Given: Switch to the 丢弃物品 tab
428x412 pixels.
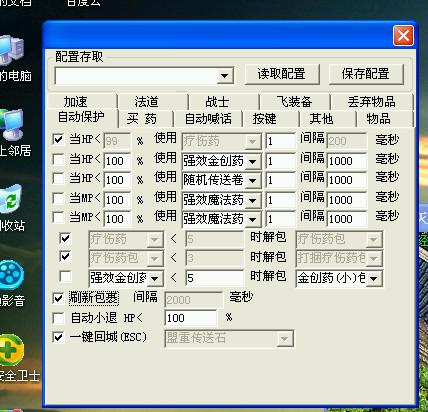Looking at the screenshot, I should point(371,102).
